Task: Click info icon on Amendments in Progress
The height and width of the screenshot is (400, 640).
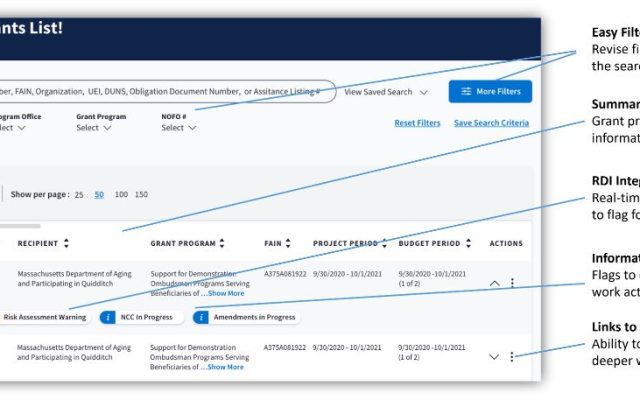Action: [201, 317]
